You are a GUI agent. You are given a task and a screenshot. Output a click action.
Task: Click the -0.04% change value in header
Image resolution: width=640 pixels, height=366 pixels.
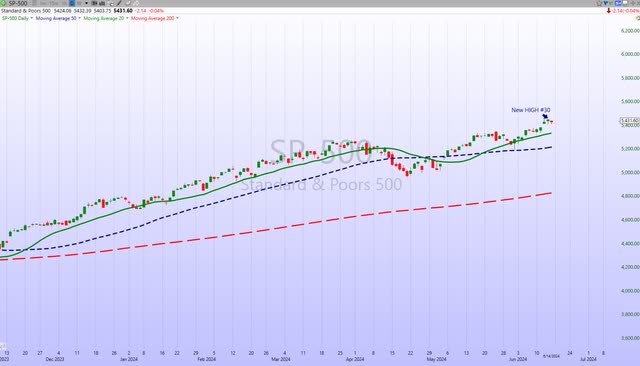pos(155,11)
